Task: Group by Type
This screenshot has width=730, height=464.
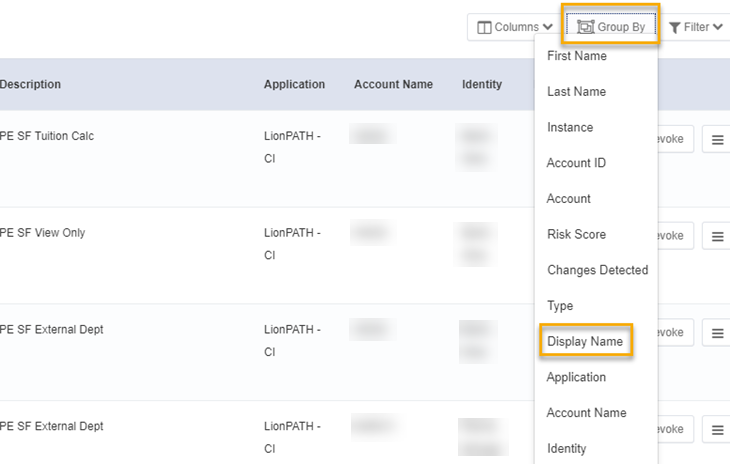Action: (560, 306)
